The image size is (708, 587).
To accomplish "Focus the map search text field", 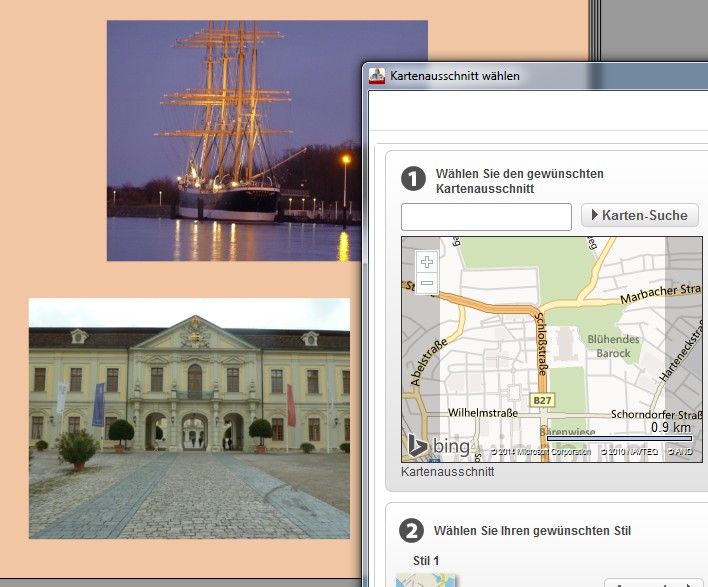I will point(486,216).
